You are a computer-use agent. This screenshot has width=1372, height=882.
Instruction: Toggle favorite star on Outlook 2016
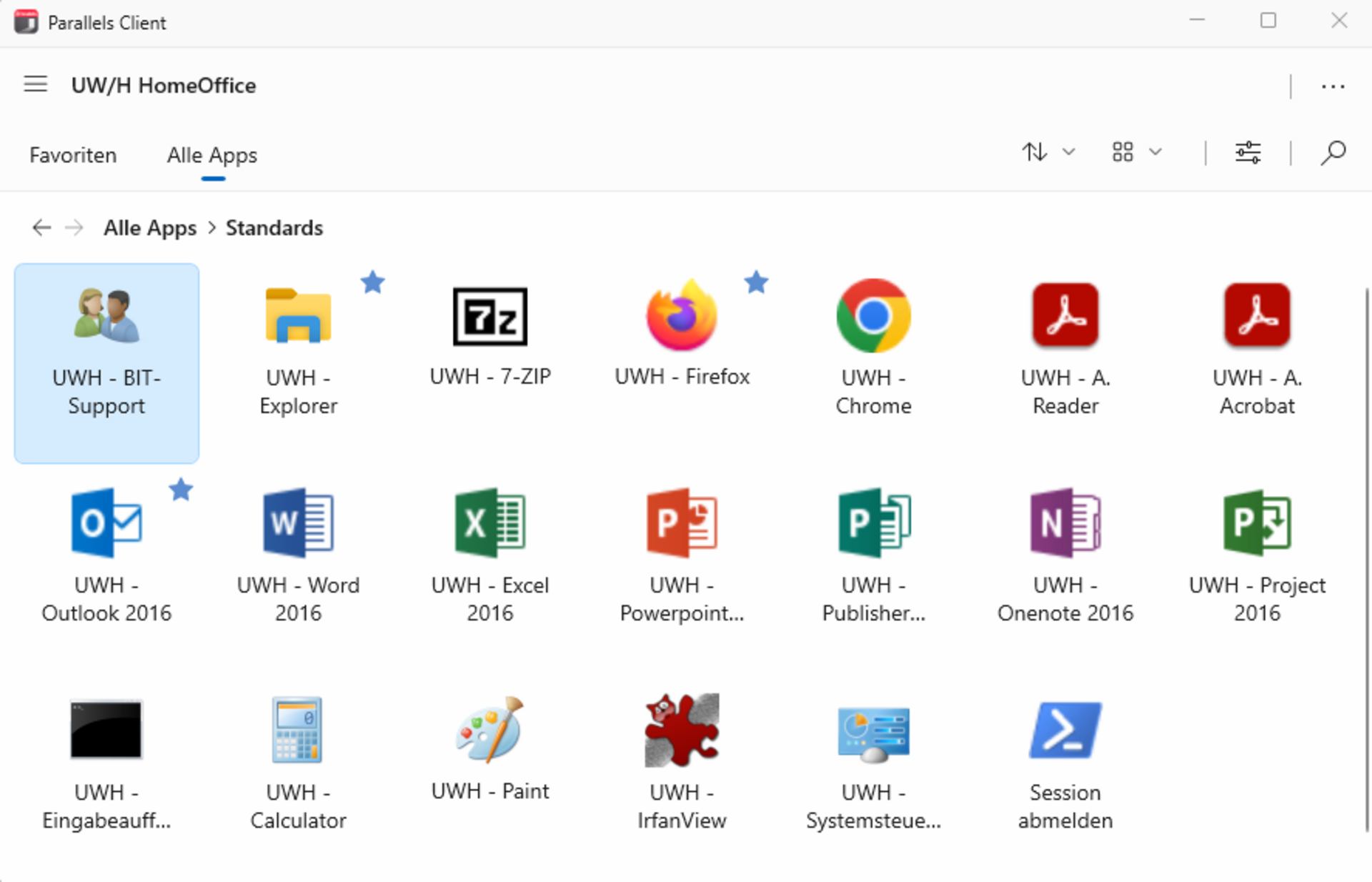click(x=181, y=490)
